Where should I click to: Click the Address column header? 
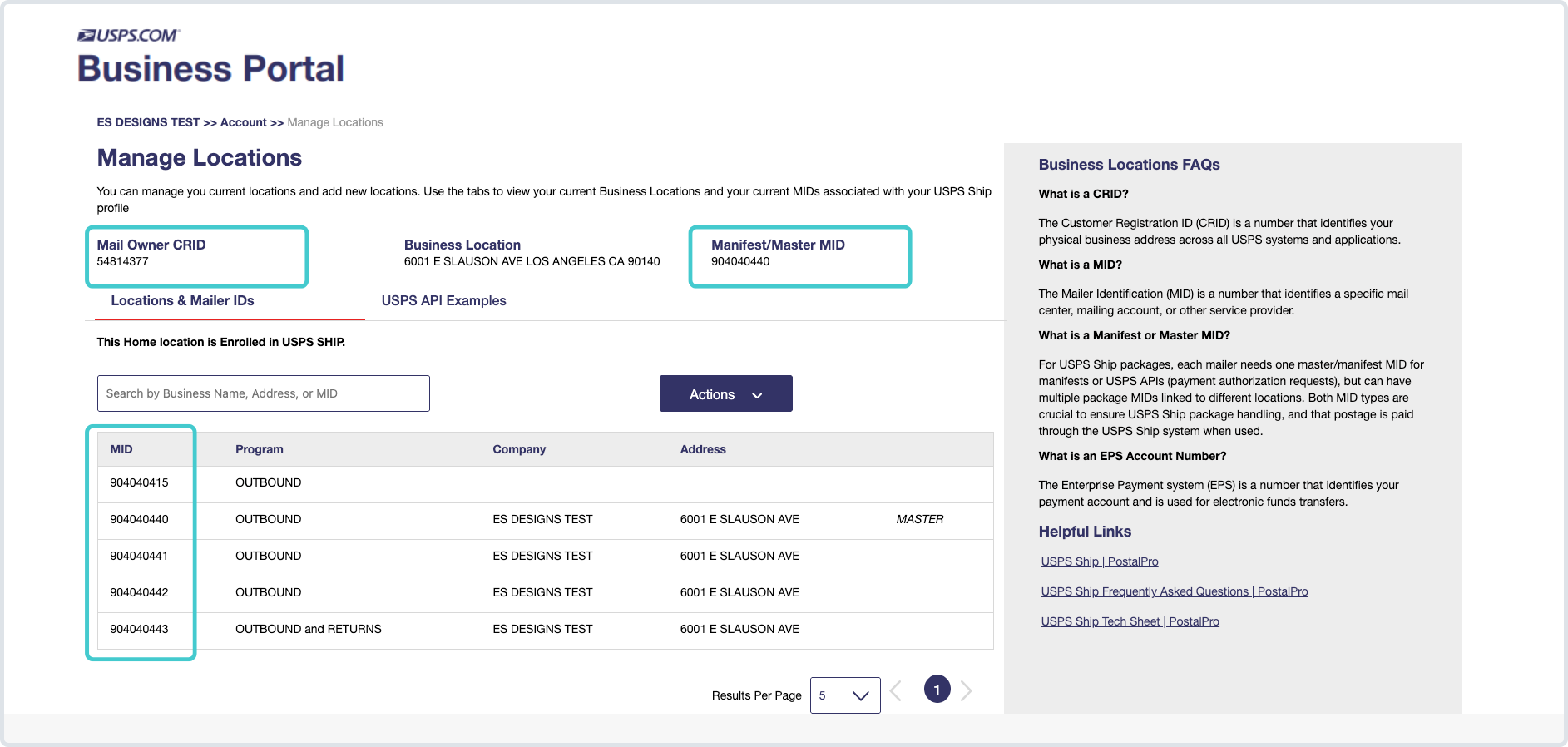703,449
